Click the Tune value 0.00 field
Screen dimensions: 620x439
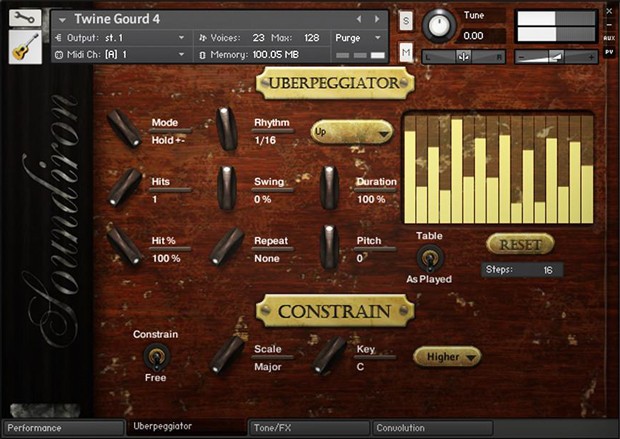pos(482,36)
